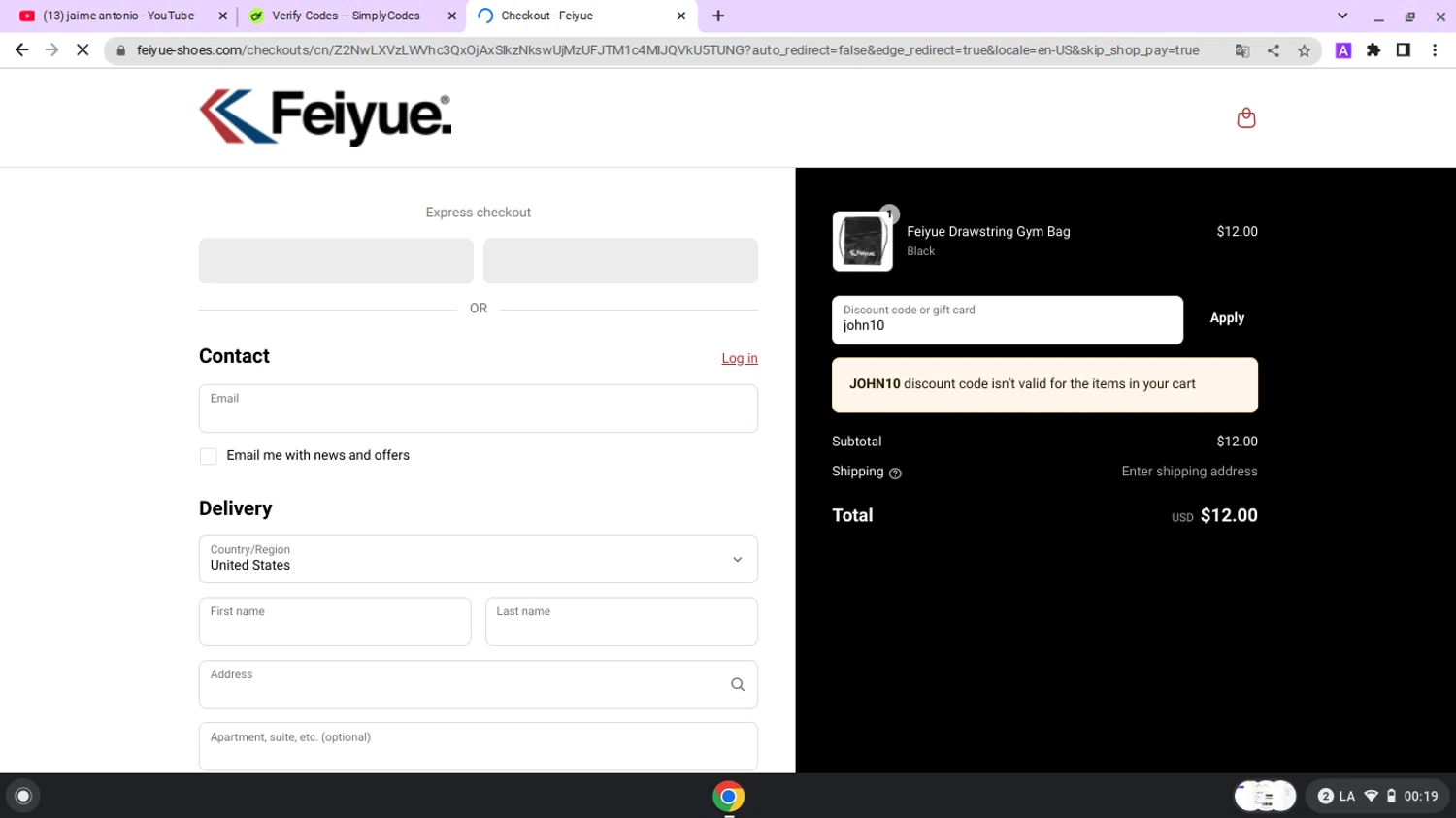Click the Subtotal $12.00 amount

point(1237,442)
